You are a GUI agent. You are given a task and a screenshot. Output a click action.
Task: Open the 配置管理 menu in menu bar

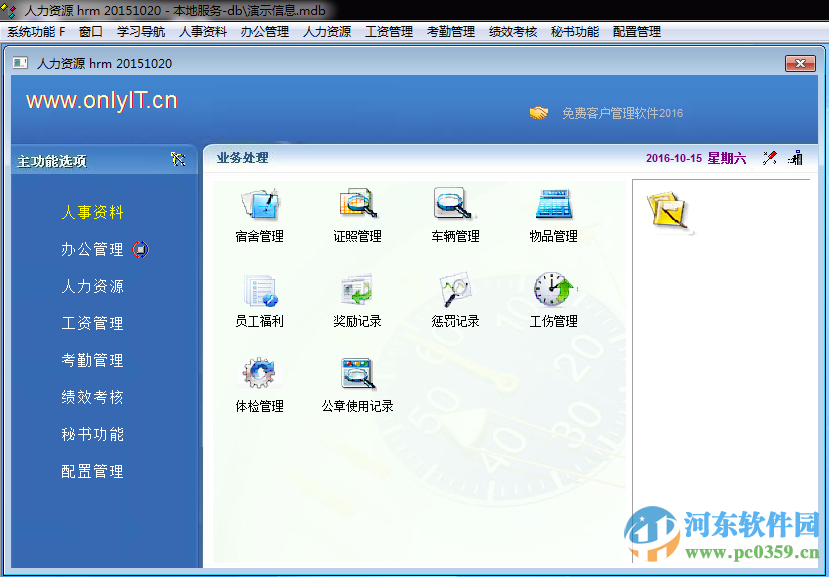coord(637,32)
